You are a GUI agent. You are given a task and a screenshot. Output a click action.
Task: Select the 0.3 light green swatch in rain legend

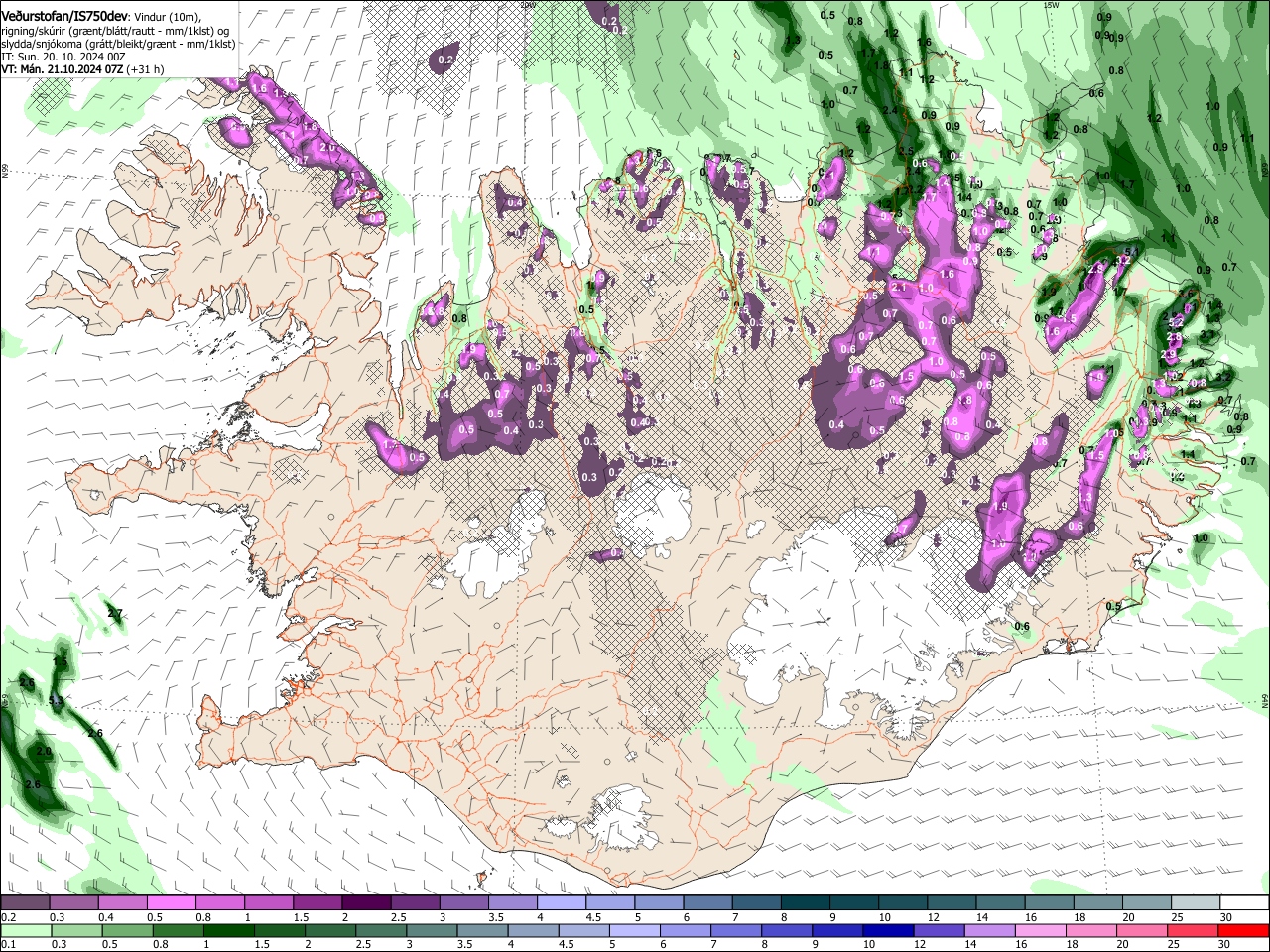[x=76, y=930]
